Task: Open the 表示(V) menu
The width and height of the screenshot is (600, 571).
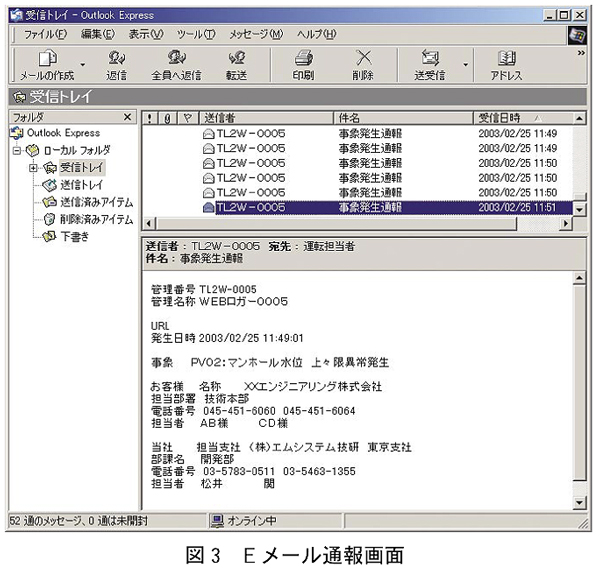Action: click(x=146, y=34)
